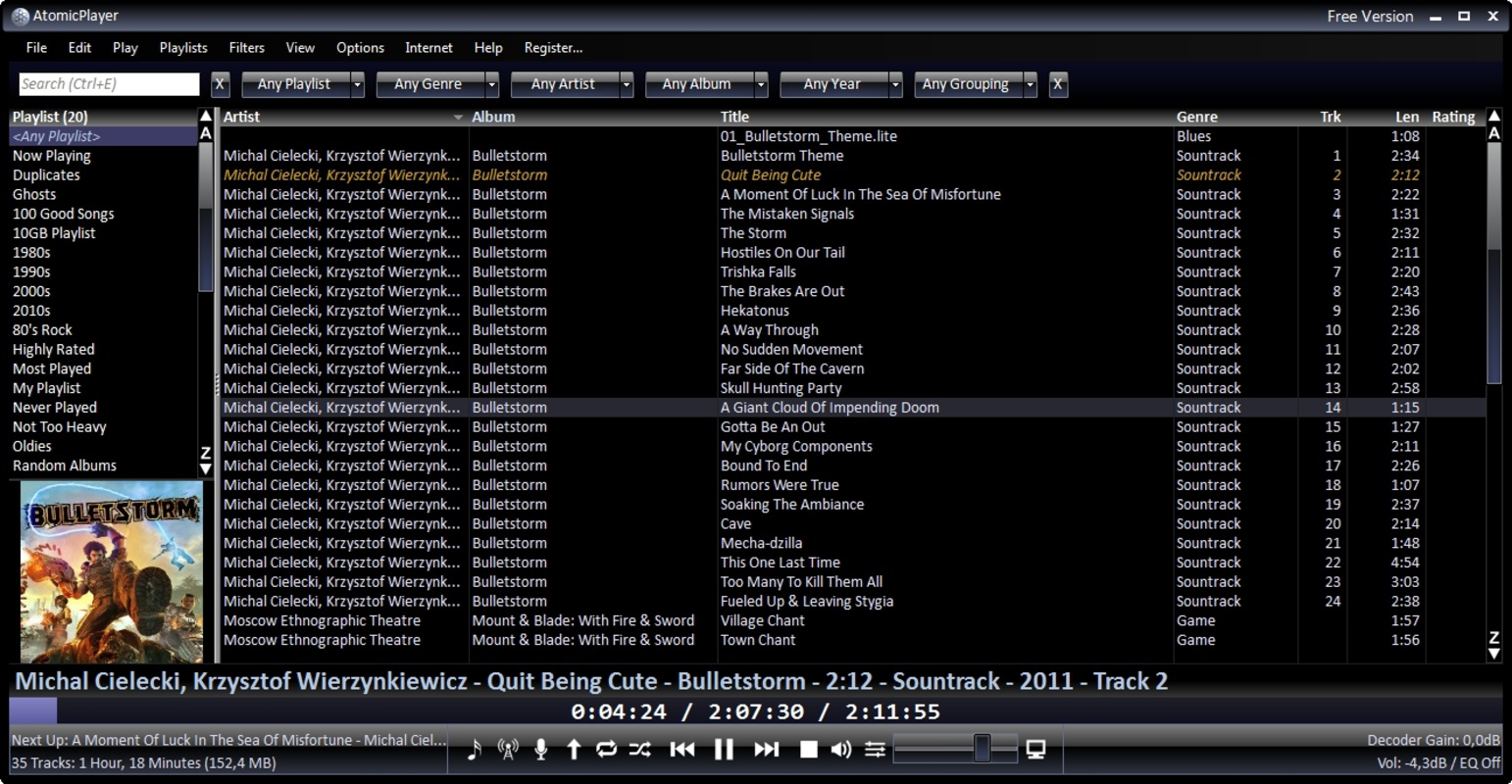Click the track list scrollbar thumb
Image resolution: width=1512 pixels, height=784 pixels.
coord(1494,263)
